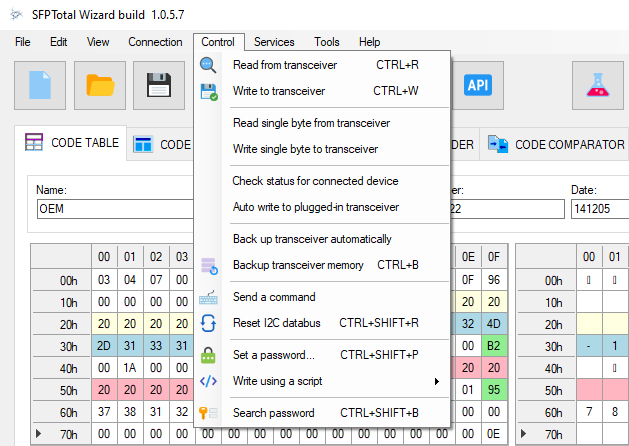Viewport: 629px width, 446px height.
Task: Open the Services menu
Action: click(x=274, y=42)
